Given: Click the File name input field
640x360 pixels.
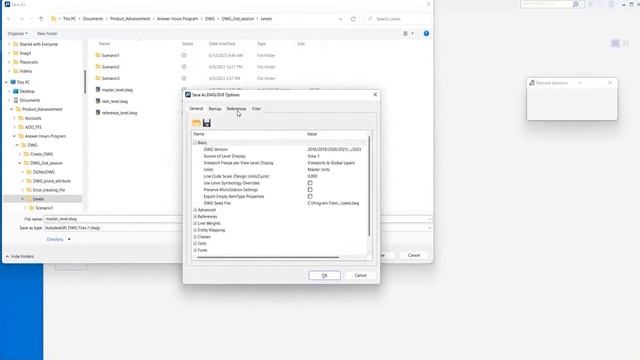Looking at the screenshot, I should pos(237,219).
